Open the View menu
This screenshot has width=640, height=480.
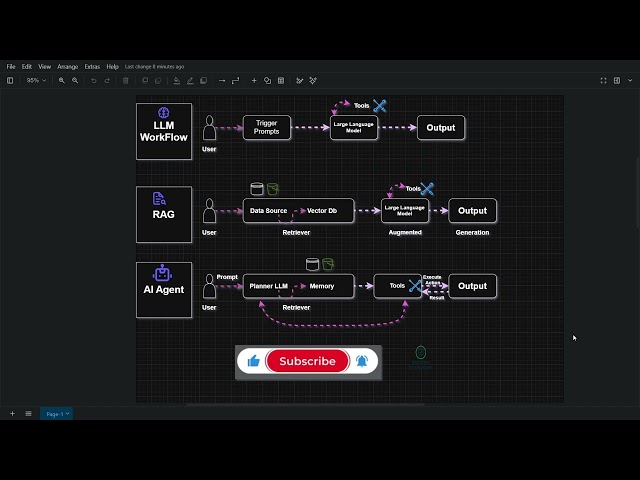point(44,67)
